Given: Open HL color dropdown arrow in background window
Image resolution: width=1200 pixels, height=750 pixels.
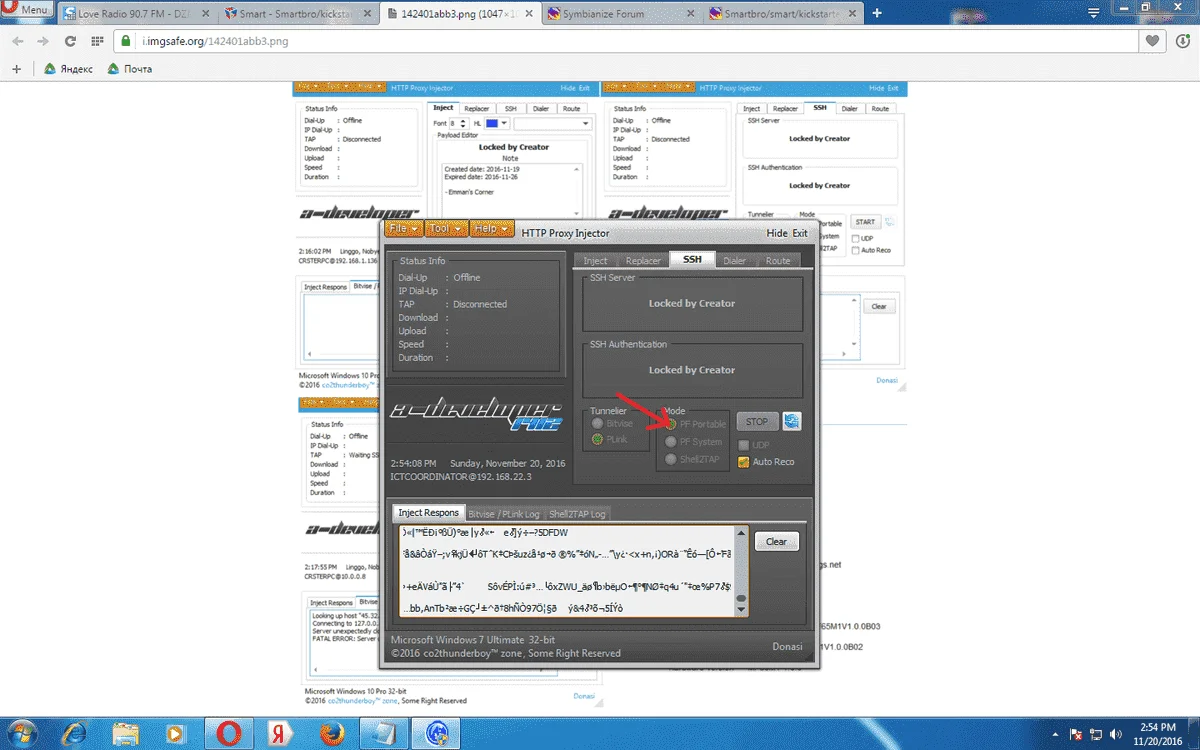Looking at the screenshot, I should point(505,123).
